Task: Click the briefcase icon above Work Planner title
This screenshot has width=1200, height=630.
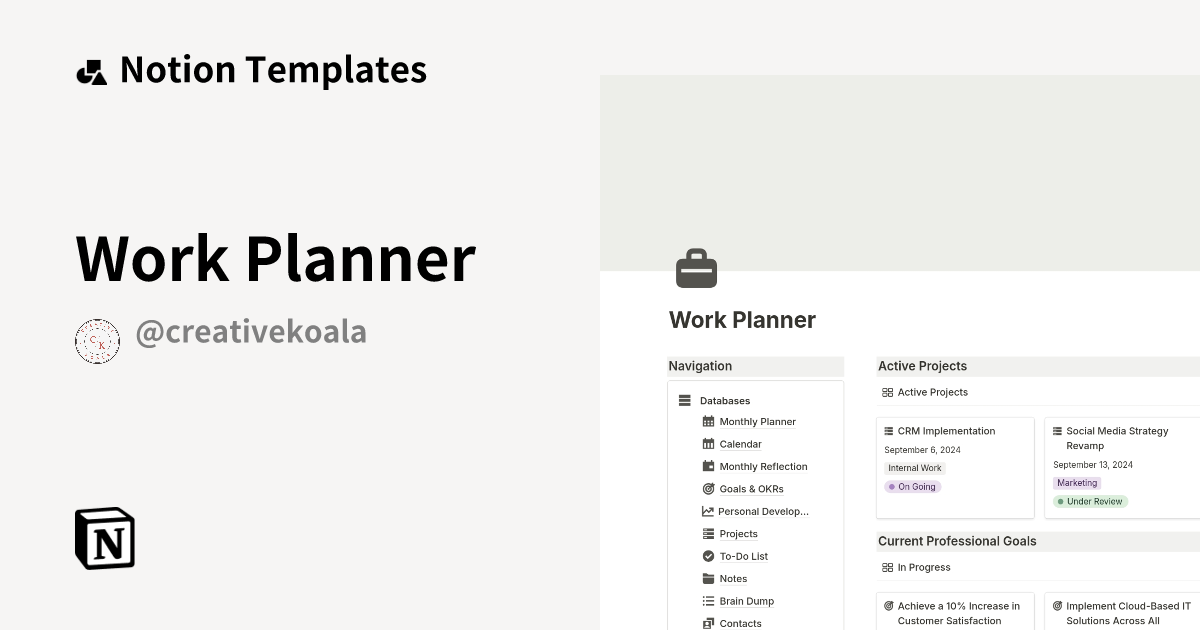Action: (696, 268)
